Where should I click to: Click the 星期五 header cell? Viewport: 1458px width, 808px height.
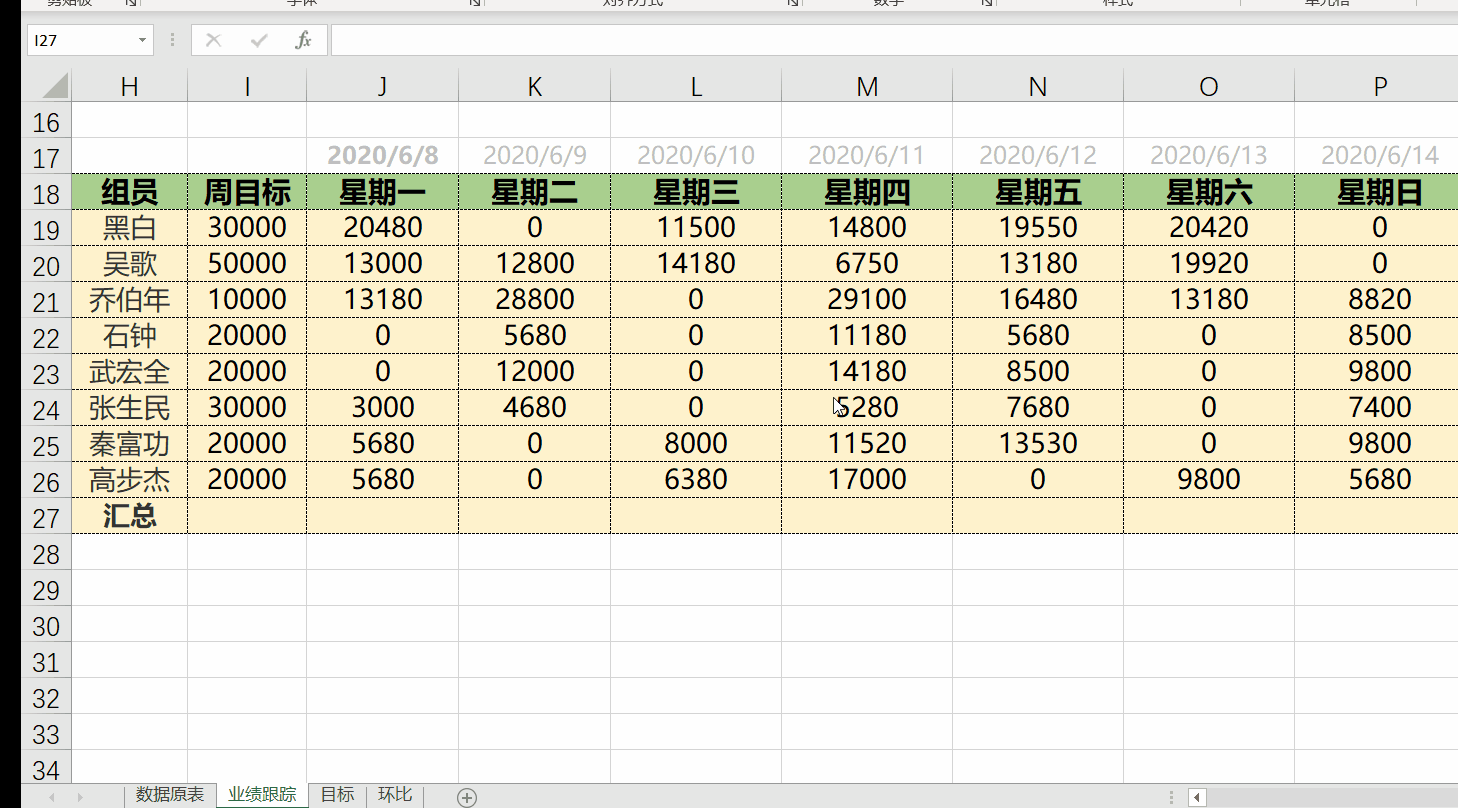point(1038,192)
